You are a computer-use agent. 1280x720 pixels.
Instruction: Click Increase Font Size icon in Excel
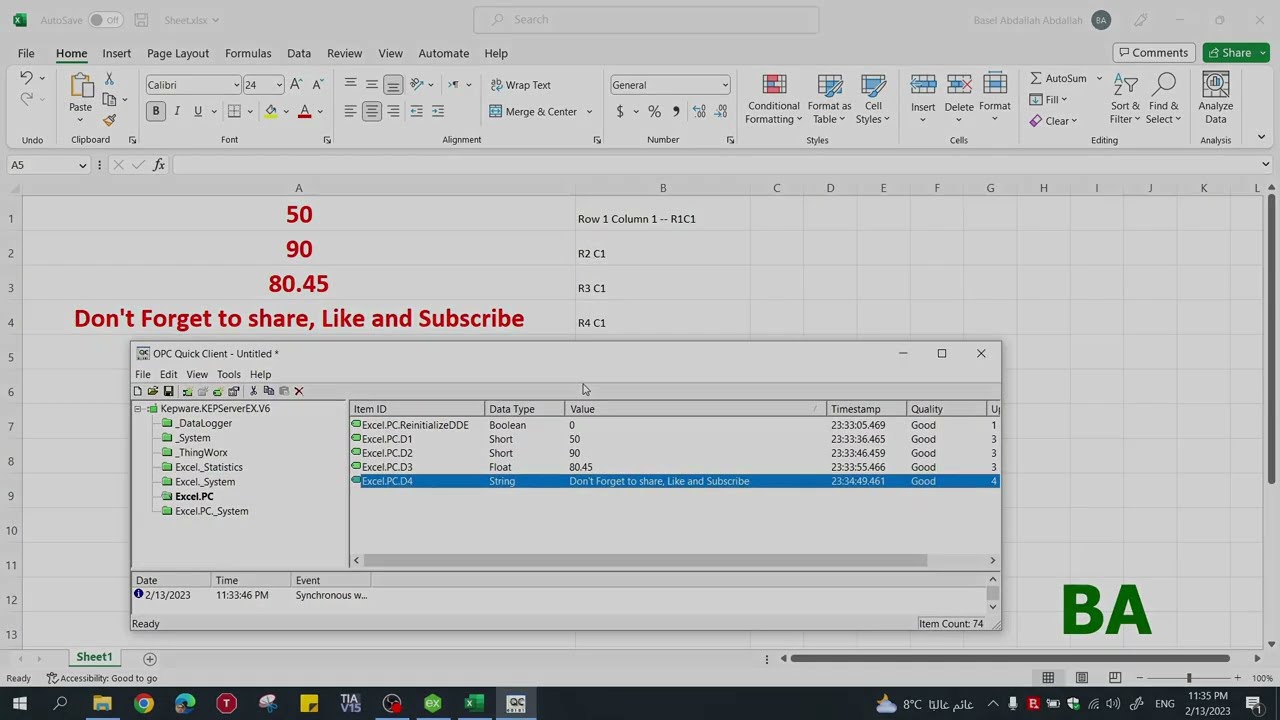coord(296,85)
